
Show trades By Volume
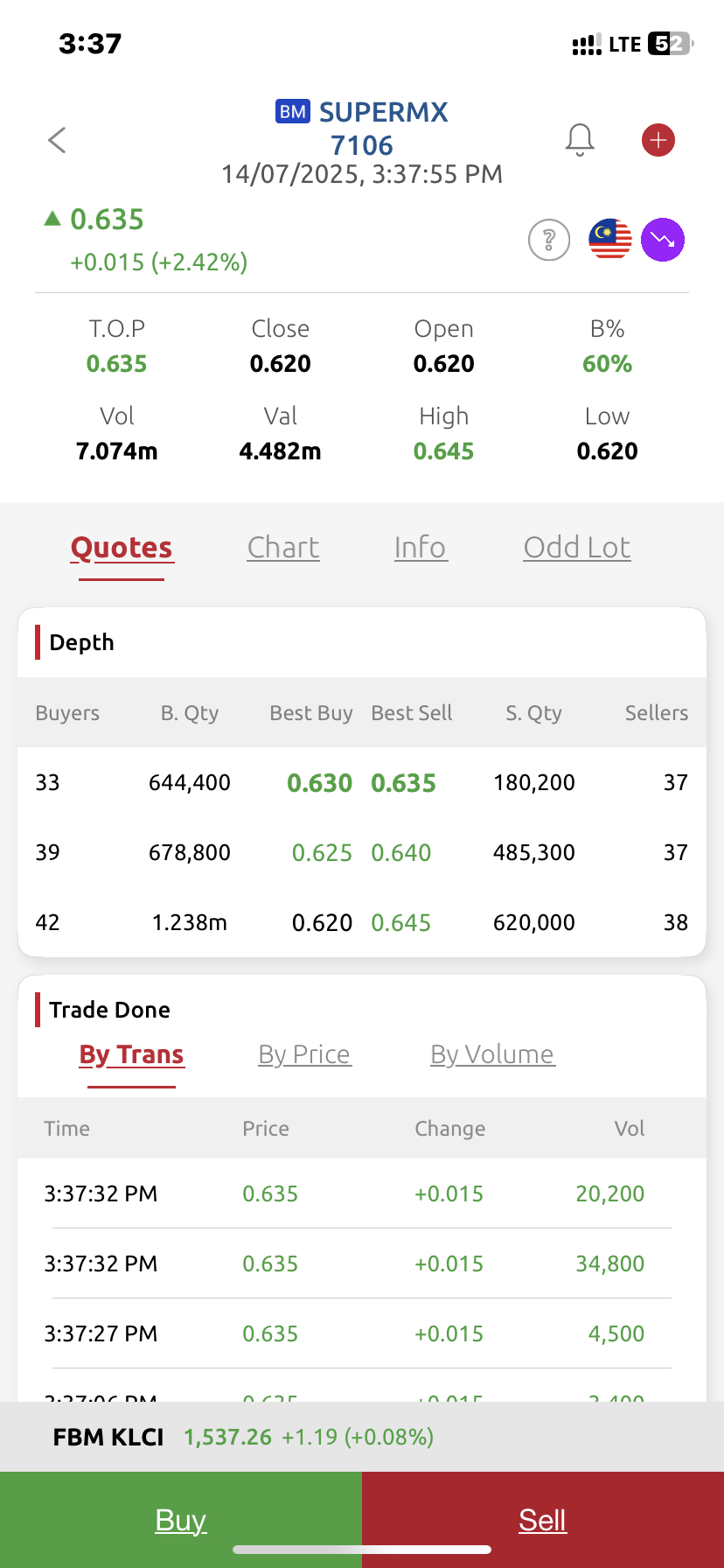[x=492, y=1054]
